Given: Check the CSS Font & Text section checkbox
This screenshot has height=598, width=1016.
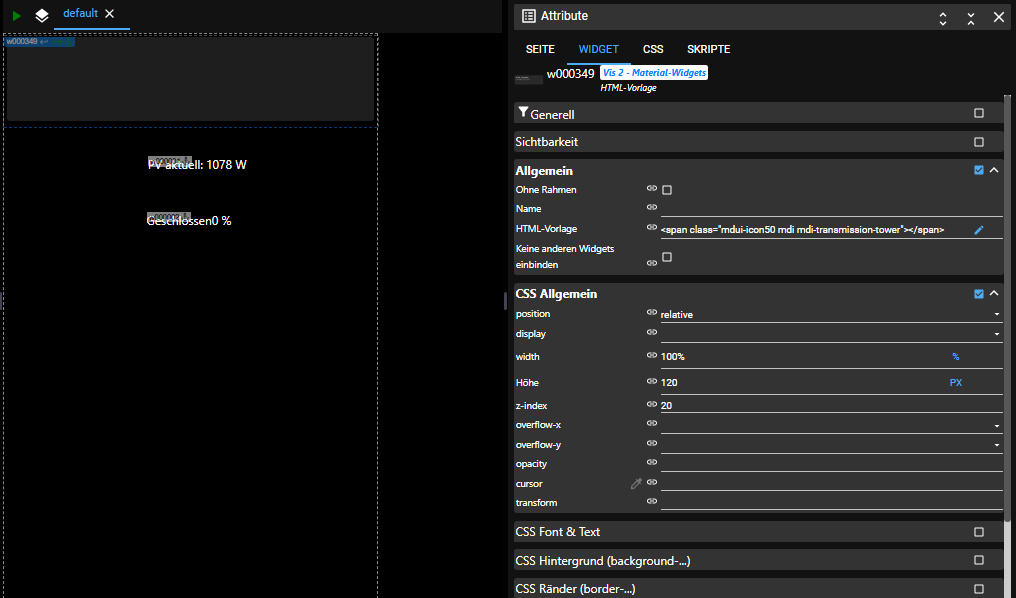Looking at the screenshot, I should point(979,532).
